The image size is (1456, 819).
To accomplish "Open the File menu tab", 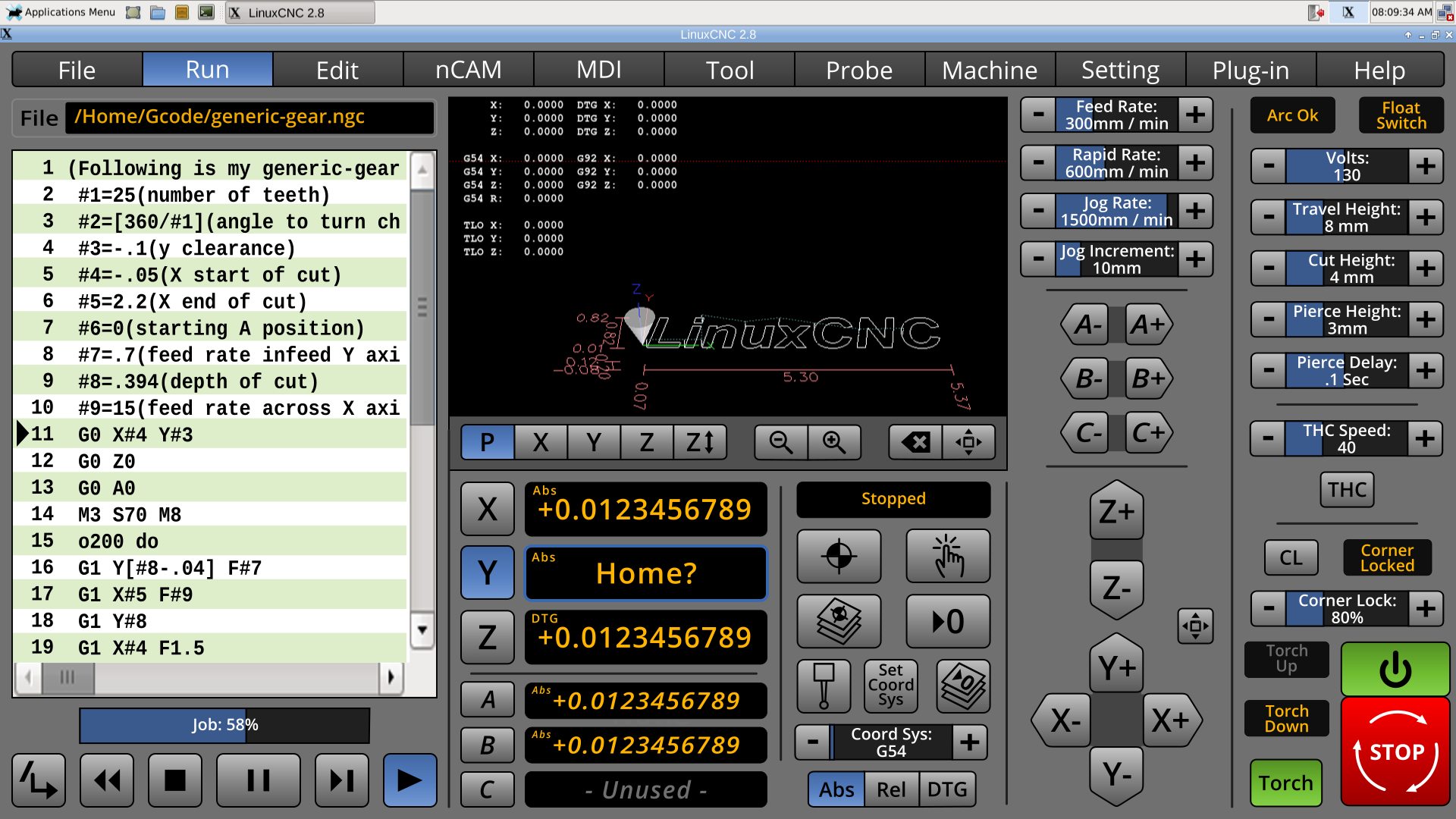I will point(77,70).
